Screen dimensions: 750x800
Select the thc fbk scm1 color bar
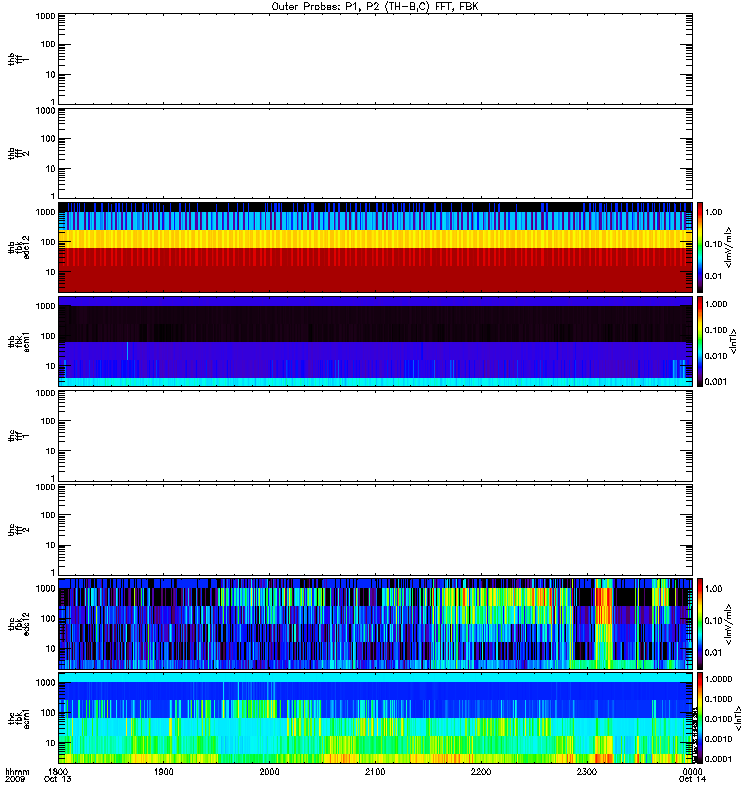pyautogui.click(x=700, y=718)
